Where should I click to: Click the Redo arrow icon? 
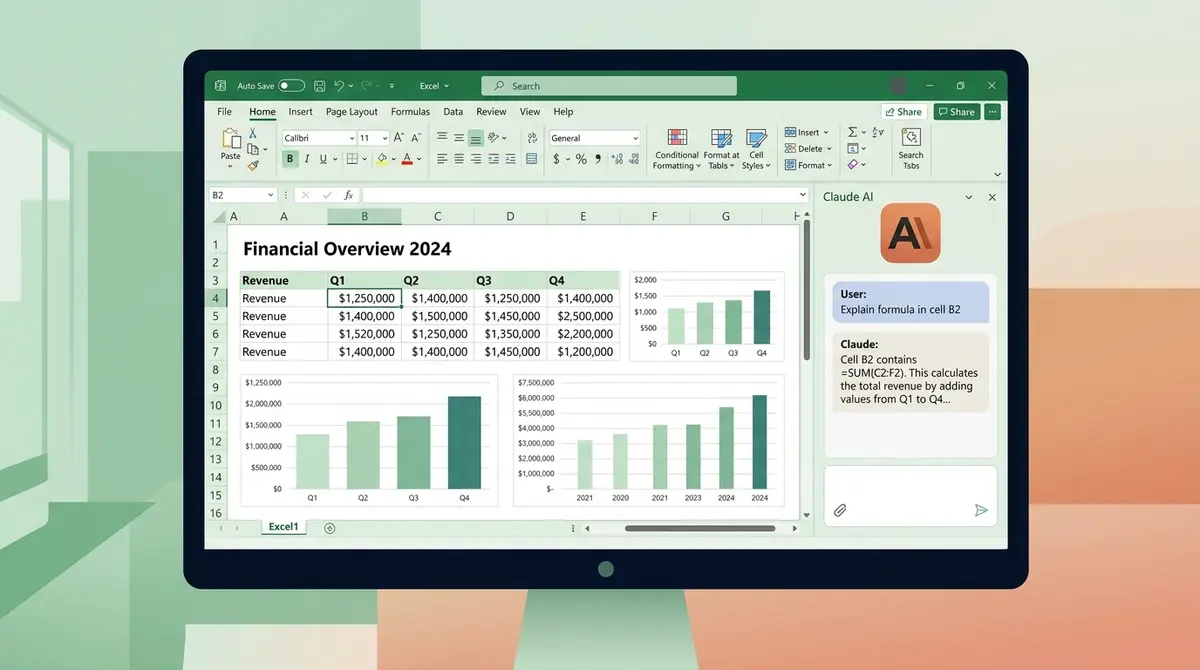tap(367, 86)
